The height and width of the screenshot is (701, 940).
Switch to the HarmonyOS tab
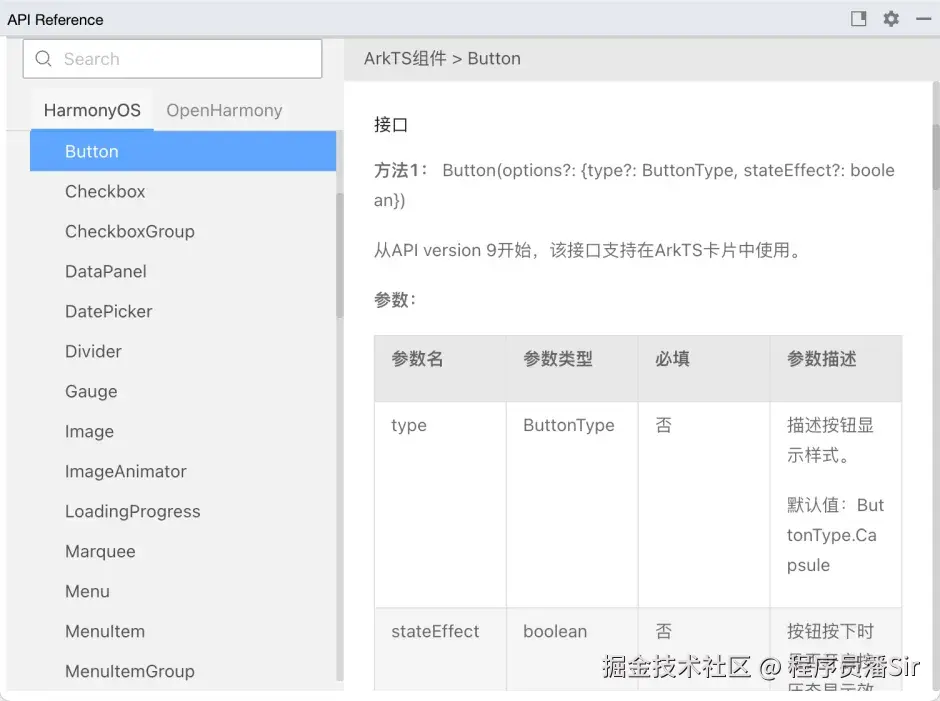coord(92,110)
